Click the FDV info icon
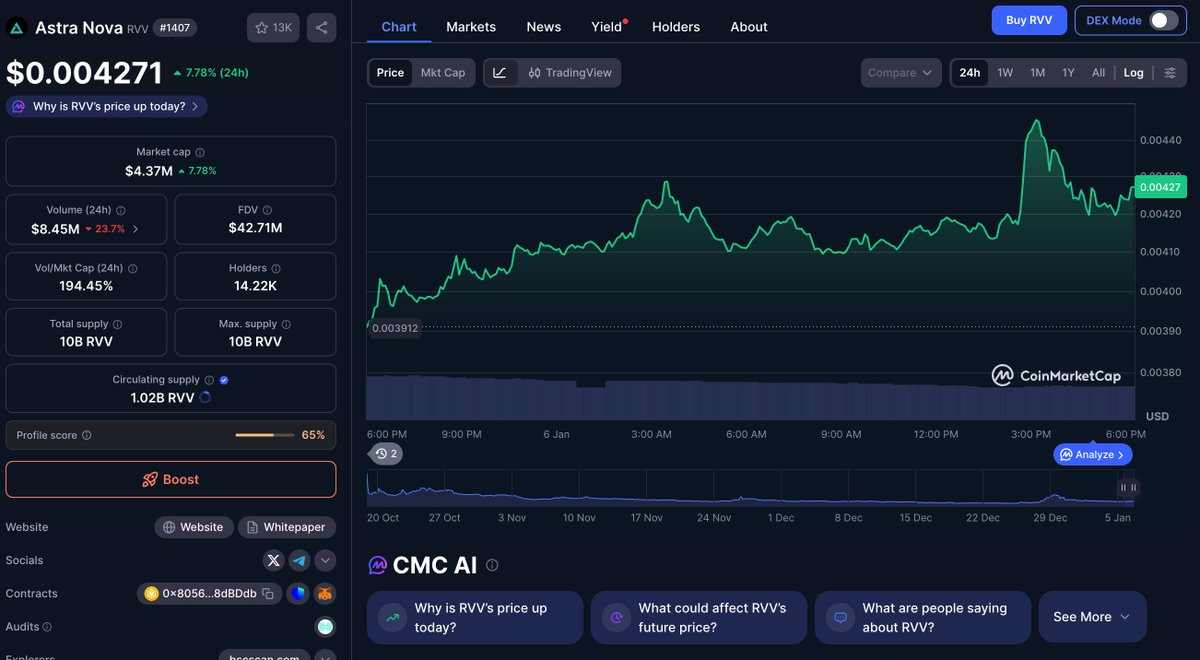The height and width of the screenshot is (660, 1200). coord(268,211)
